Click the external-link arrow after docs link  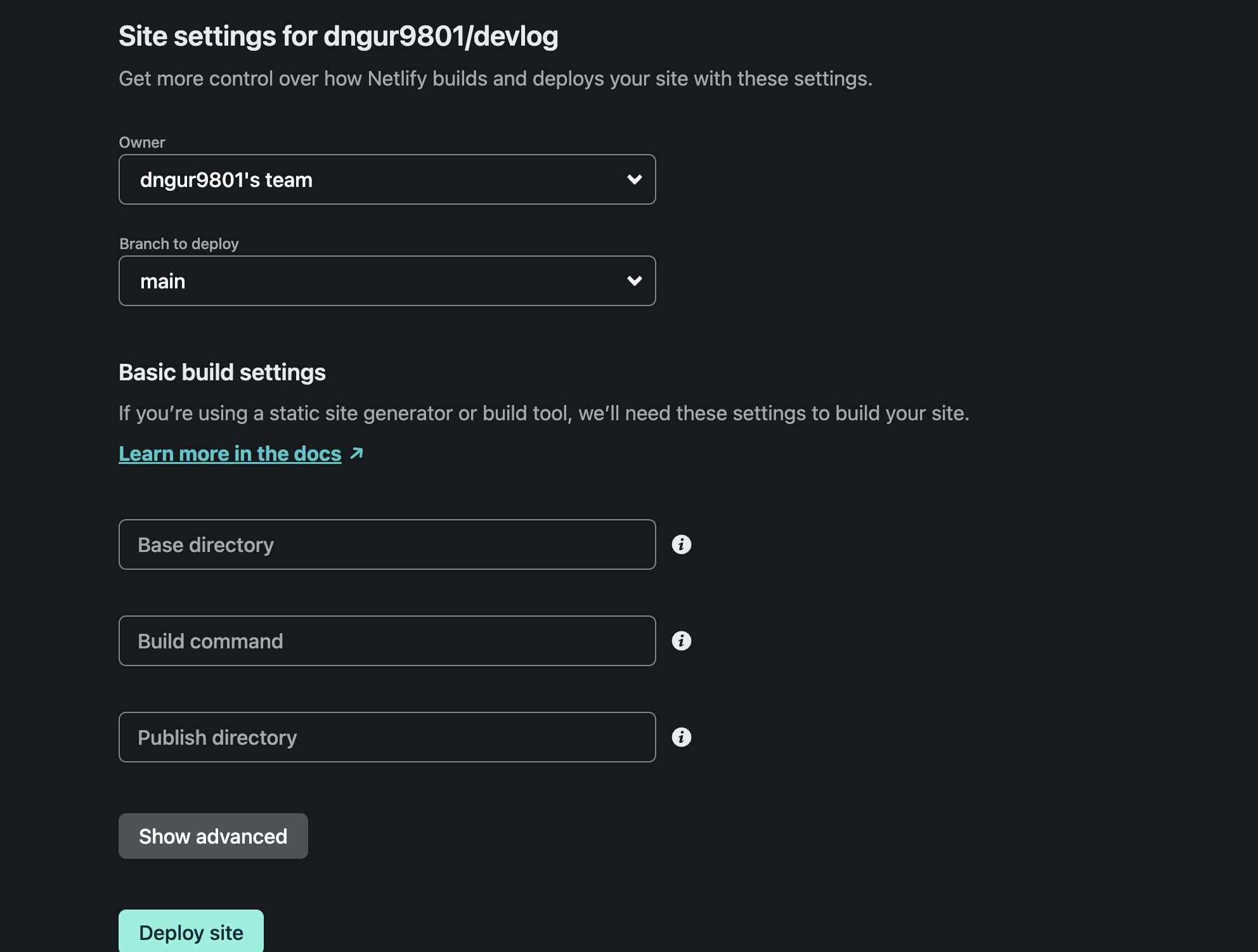tap(356, 454)
